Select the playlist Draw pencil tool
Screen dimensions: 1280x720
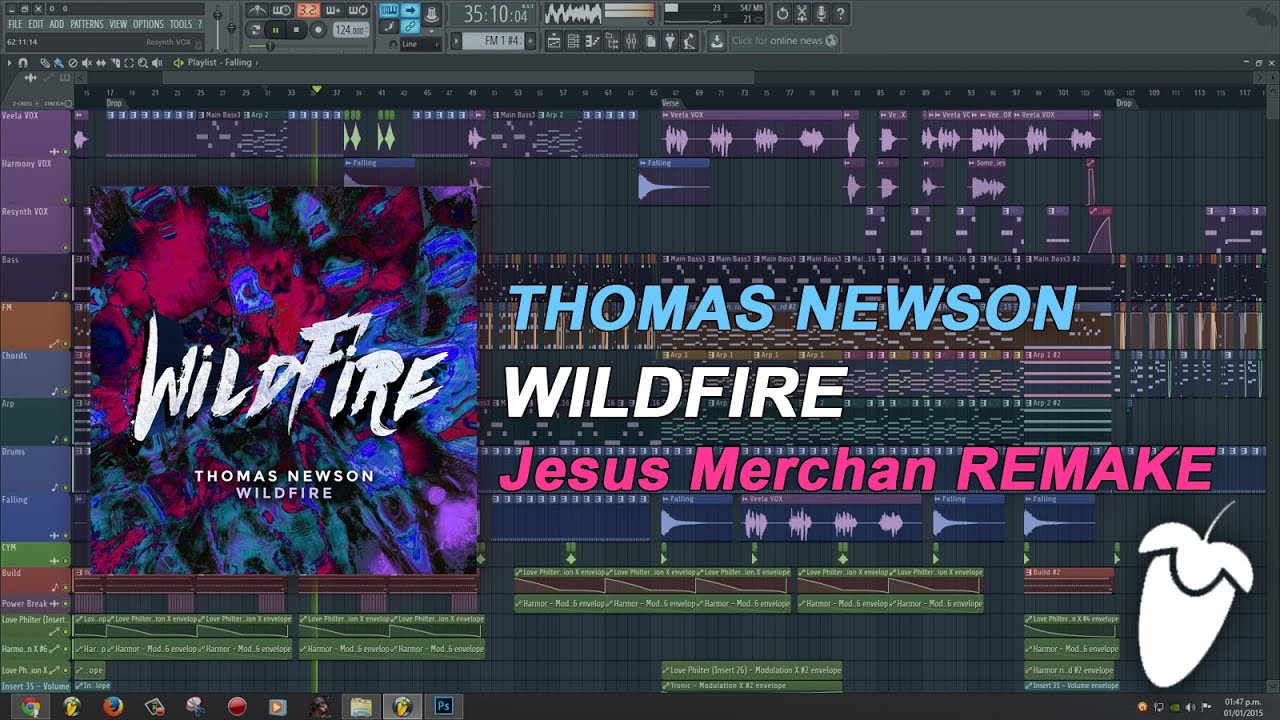[44, 63]
